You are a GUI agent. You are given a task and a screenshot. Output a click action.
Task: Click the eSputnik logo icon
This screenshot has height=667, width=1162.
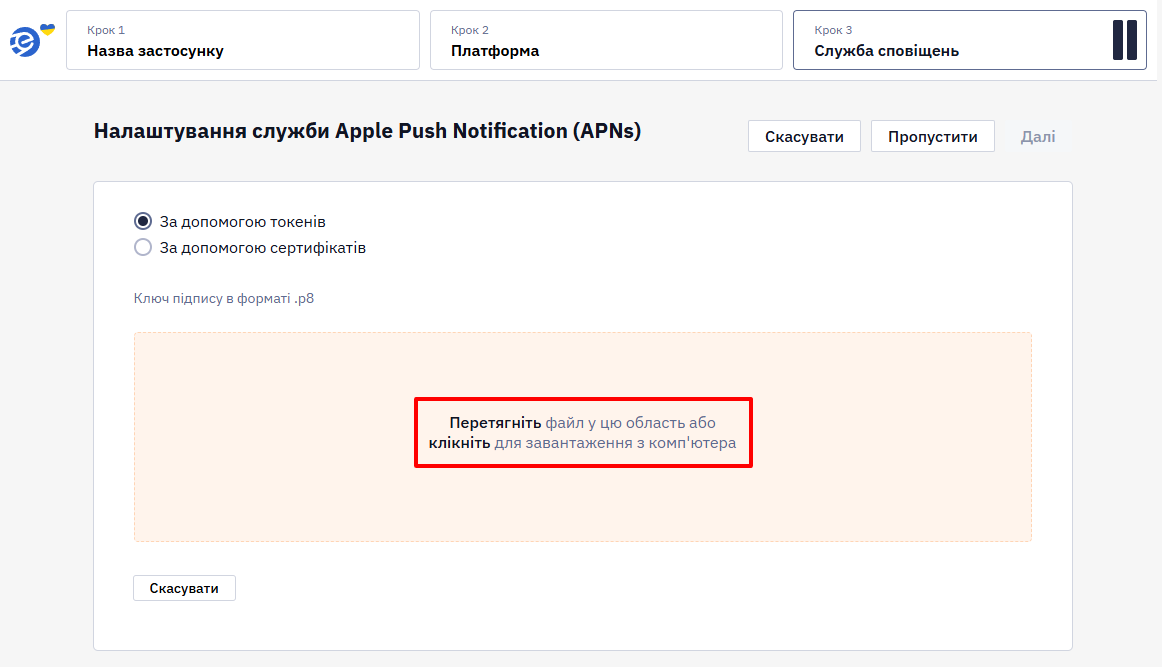pyautogui.click(x=31, y=40)
